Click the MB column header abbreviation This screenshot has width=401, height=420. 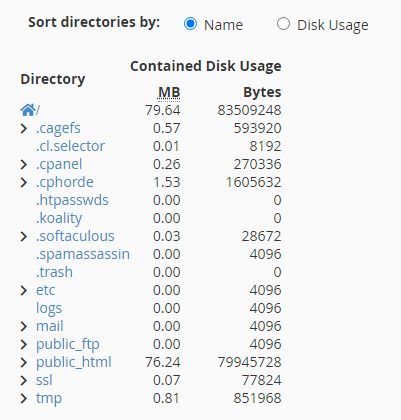169,92
